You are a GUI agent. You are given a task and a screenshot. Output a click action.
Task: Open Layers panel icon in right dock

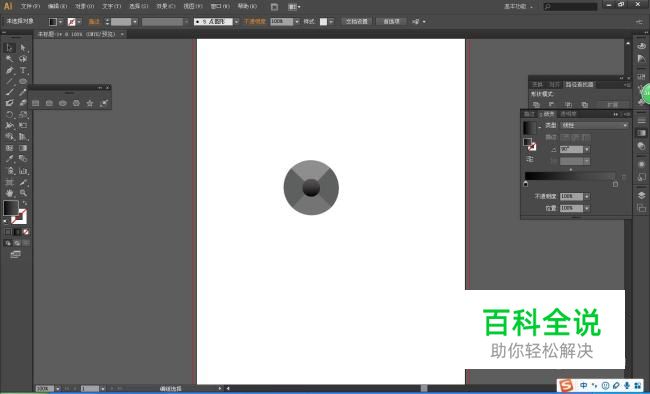[641, 195]
